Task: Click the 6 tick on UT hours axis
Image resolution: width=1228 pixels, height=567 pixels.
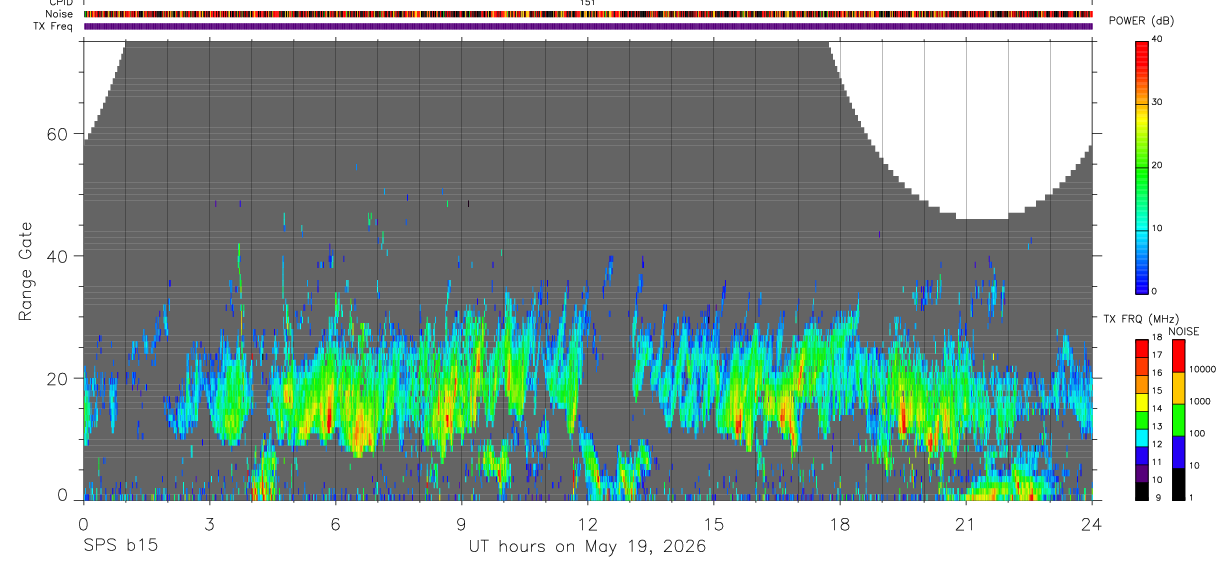Action: pos(335,523)
